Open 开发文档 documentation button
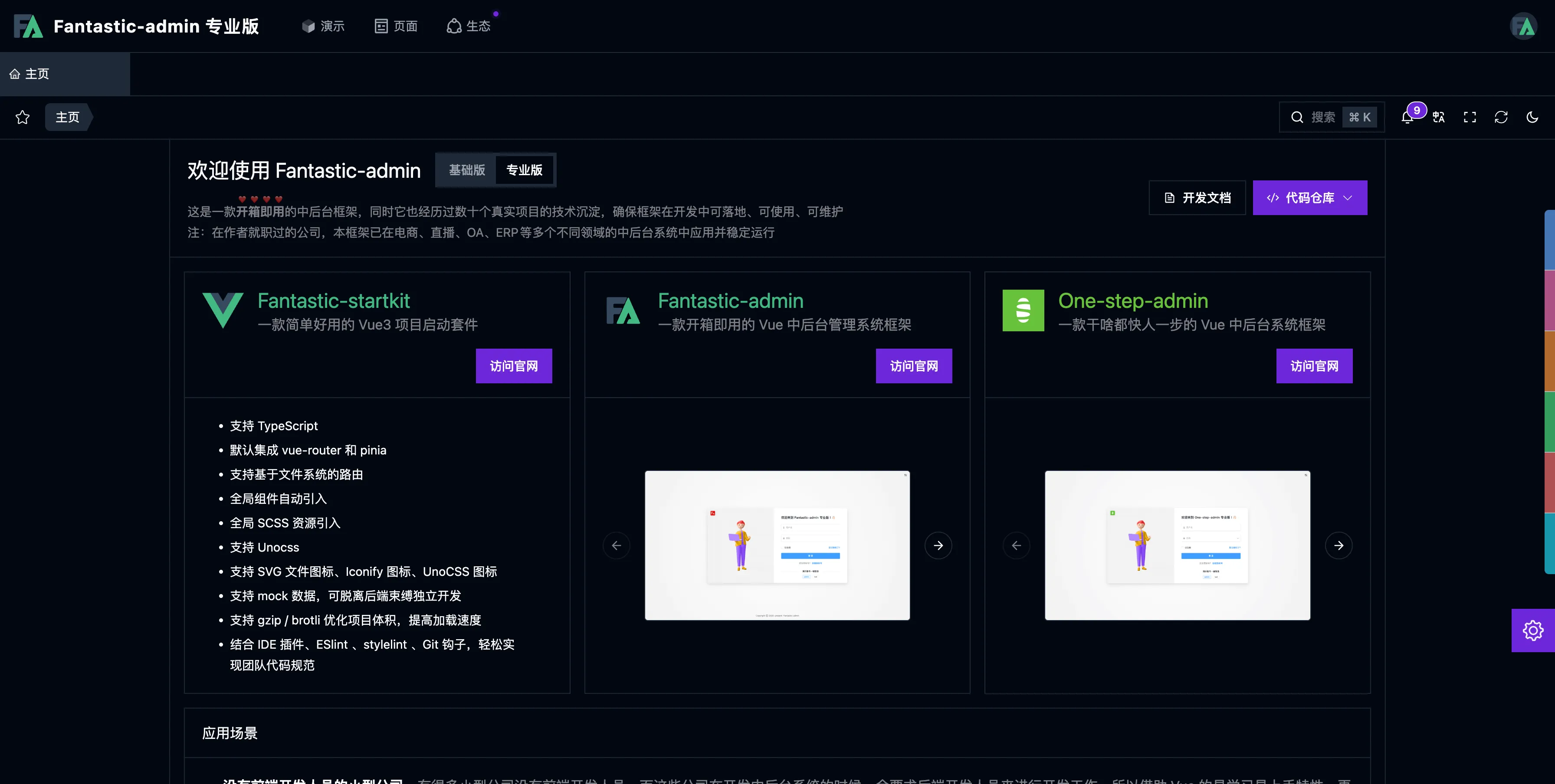The width and height of the screenshot is (1555, 784). [1197, 198]
